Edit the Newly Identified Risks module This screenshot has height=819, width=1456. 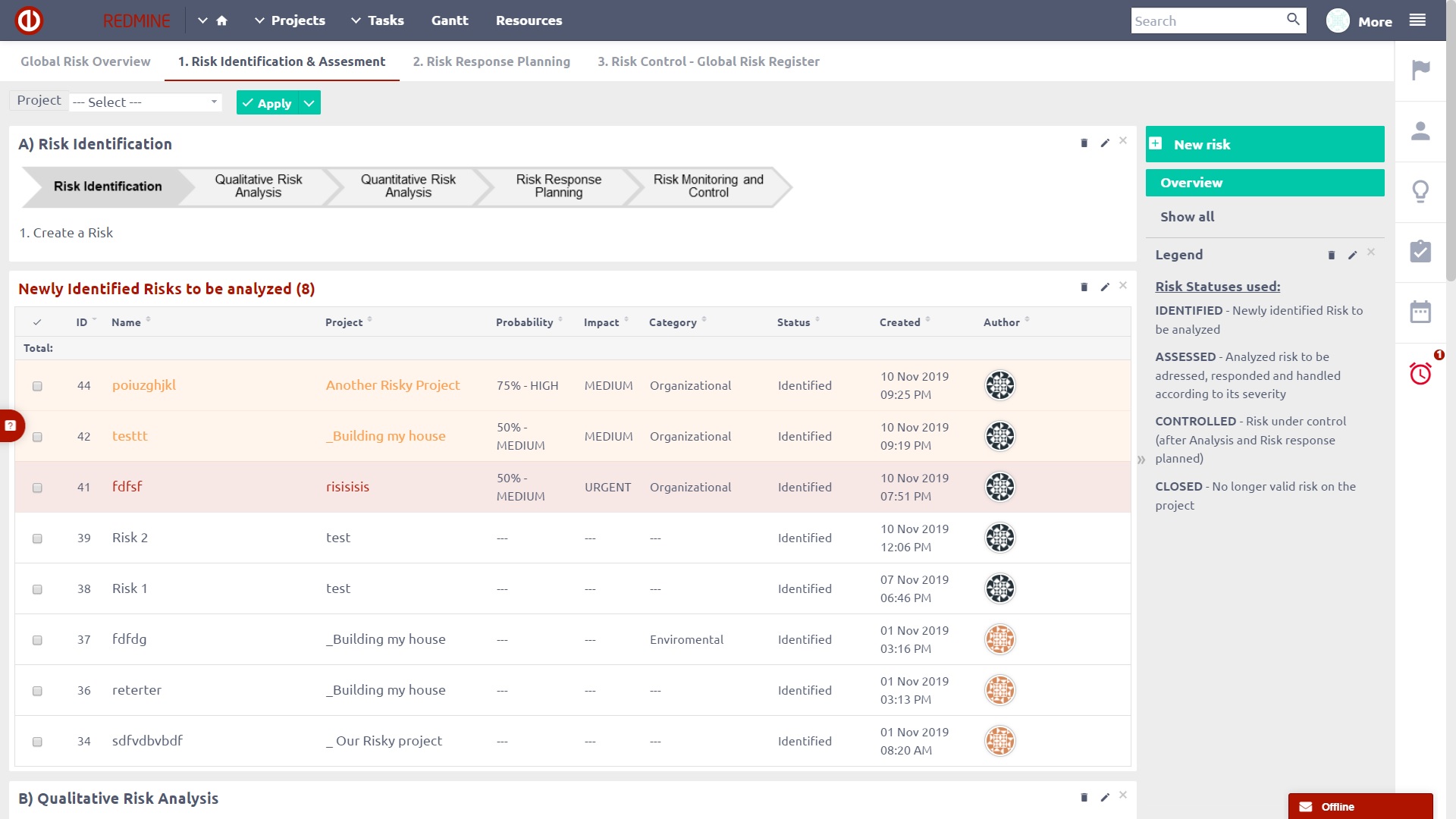pos(1105,287)
